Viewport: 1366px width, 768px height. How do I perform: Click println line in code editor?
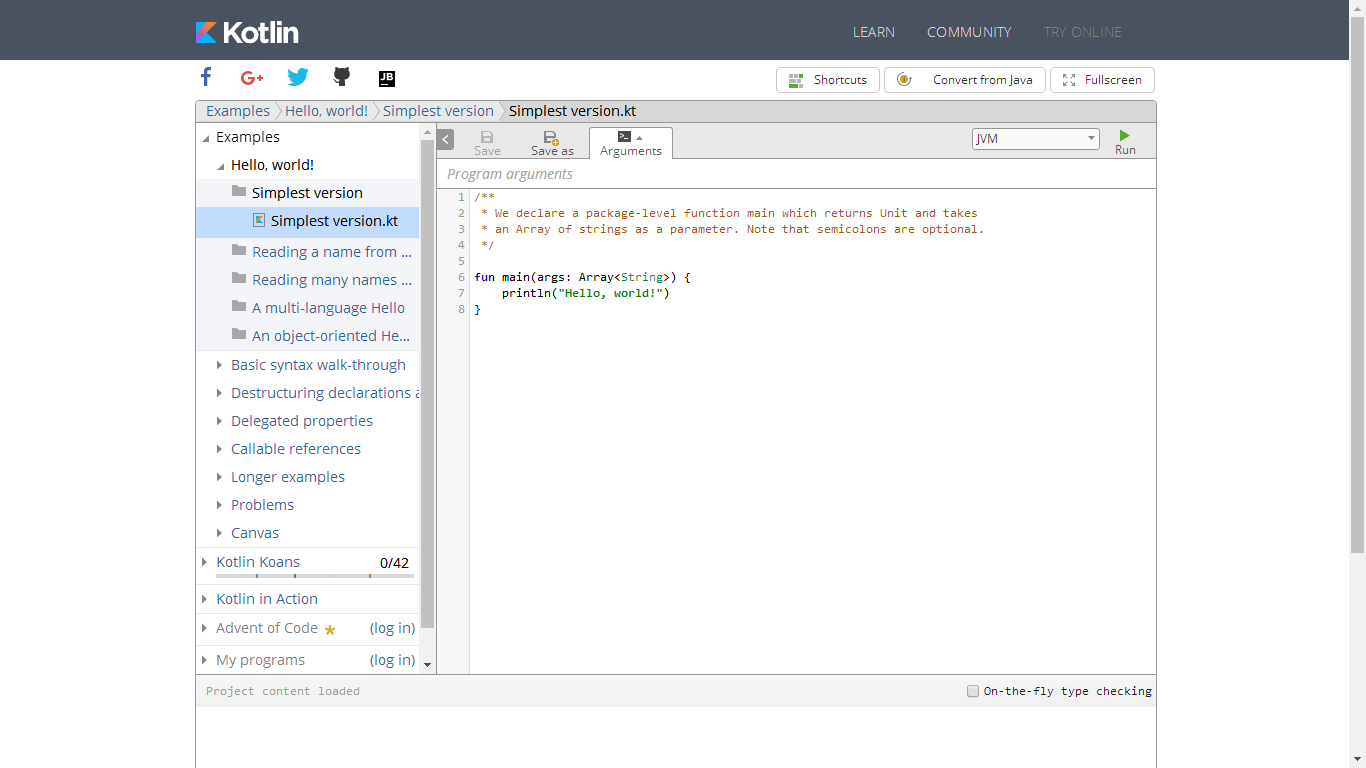tap(585, 293)
